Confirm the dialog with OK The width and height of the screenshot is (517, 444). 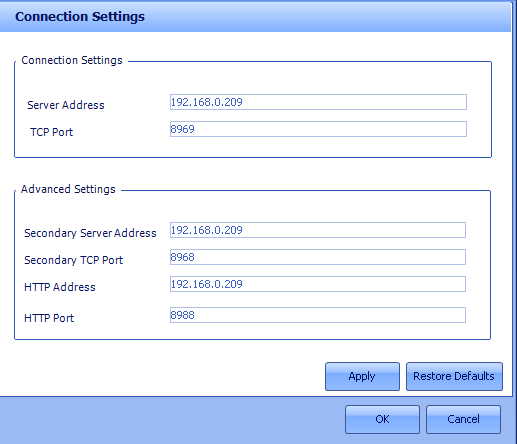(x=382, y=419)
